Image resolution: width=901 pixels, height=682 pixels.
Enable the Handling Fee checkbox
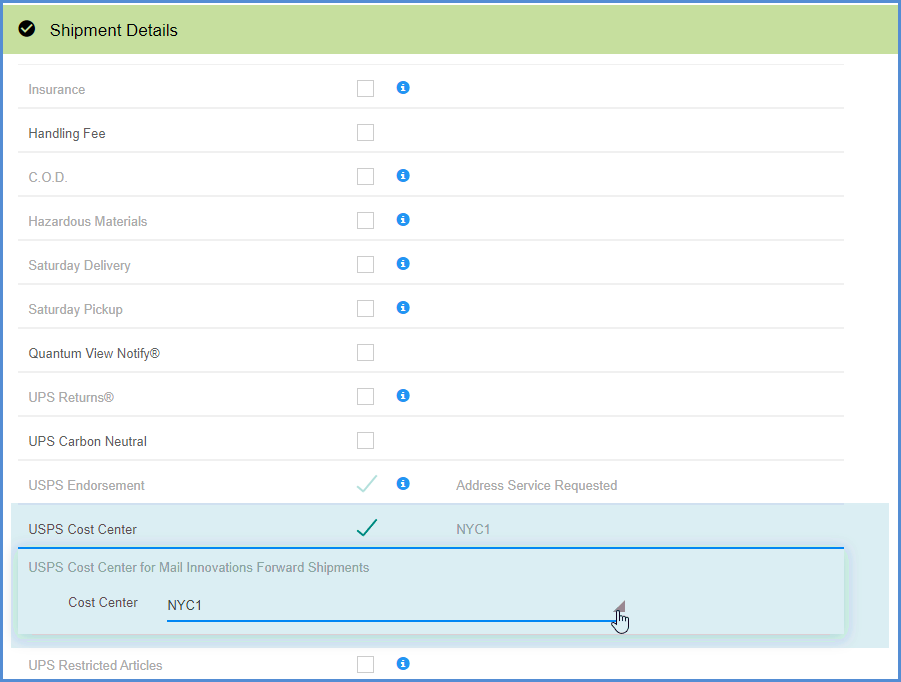coord(365,133)
